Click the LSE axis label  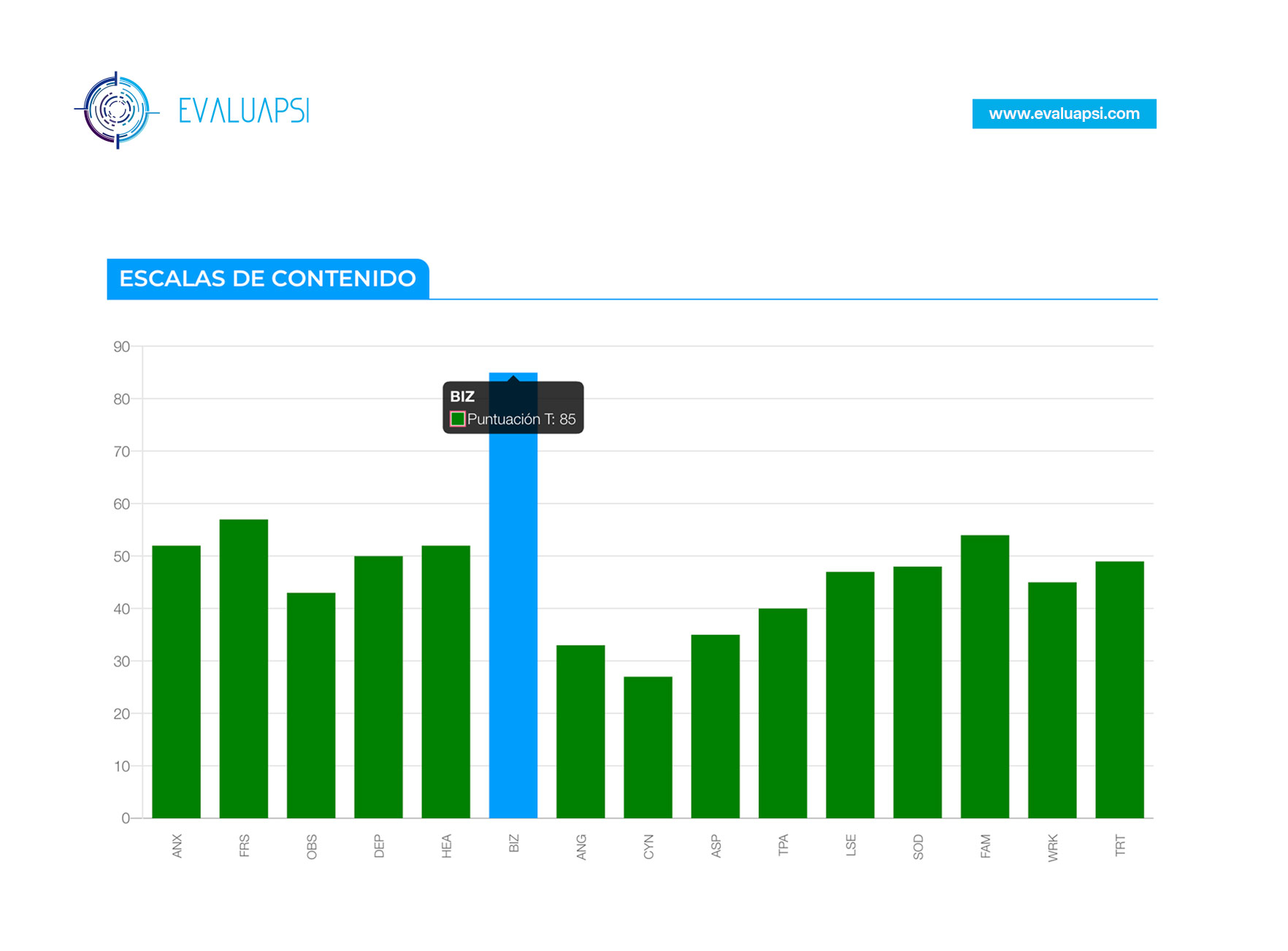tap(851, 845)
